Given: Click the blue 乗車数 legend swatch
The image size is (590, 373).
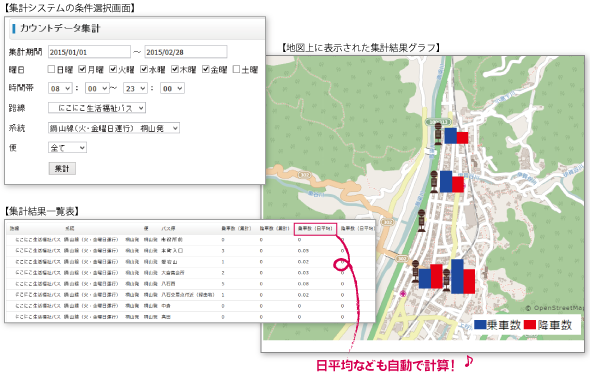Looking at the screenshot, I should 480,325.
